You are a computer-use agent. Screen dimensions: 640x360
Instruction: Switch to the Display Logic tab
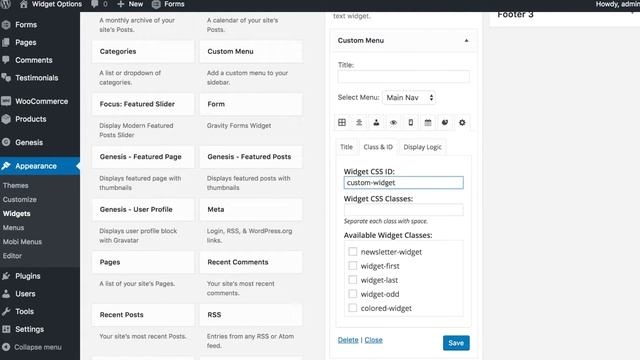click(422, 147)
